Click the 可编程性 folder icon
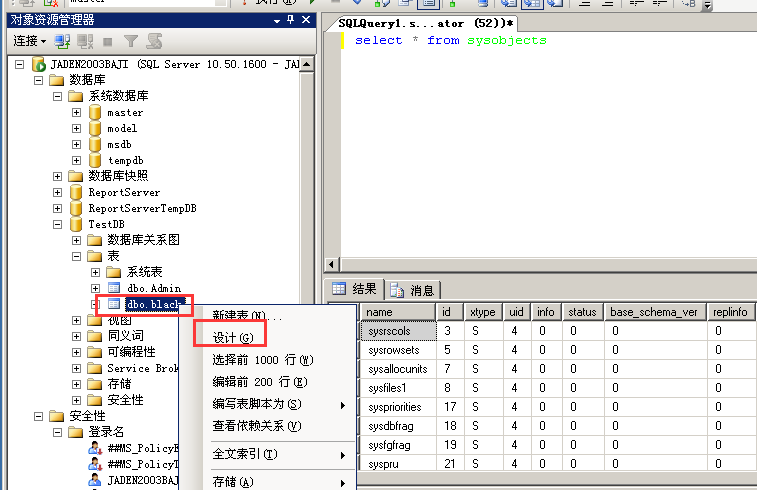 point(95,352)
